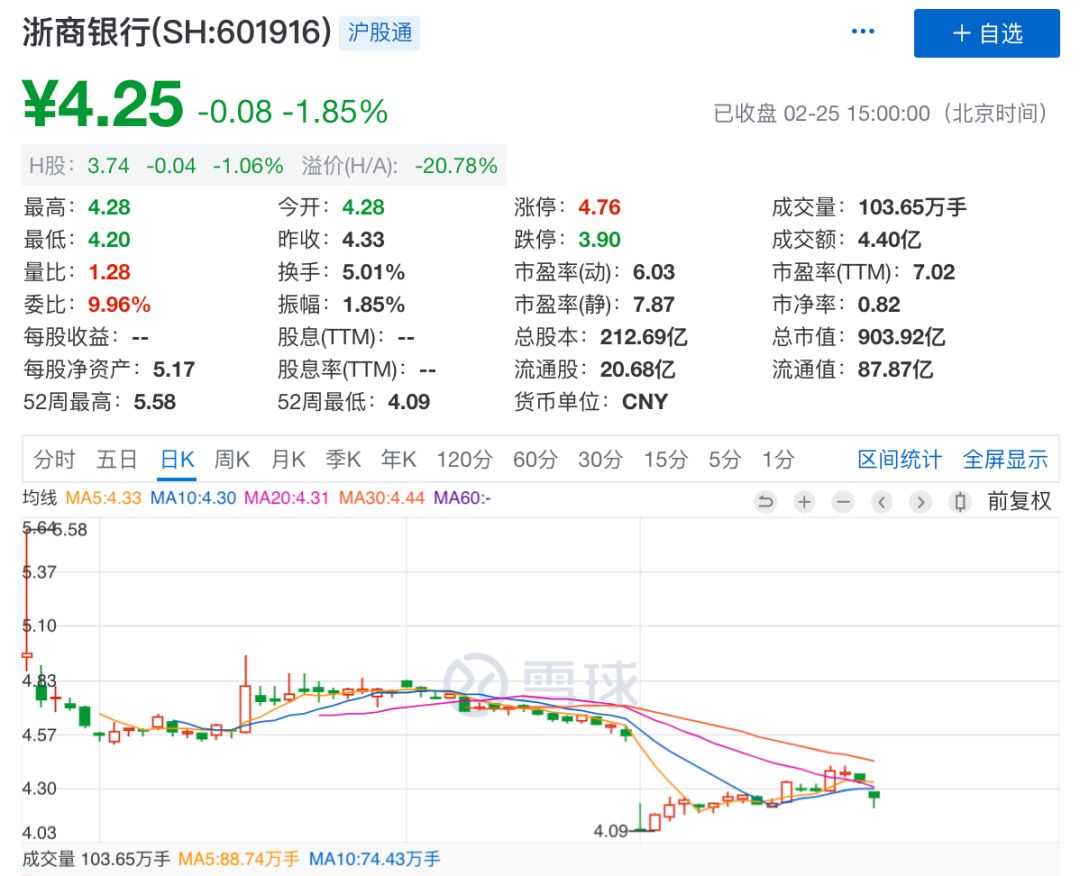Viewport: 1080px width, 876px height.
Task: Select the 五日 chart tab
Action: coord(117,459)
